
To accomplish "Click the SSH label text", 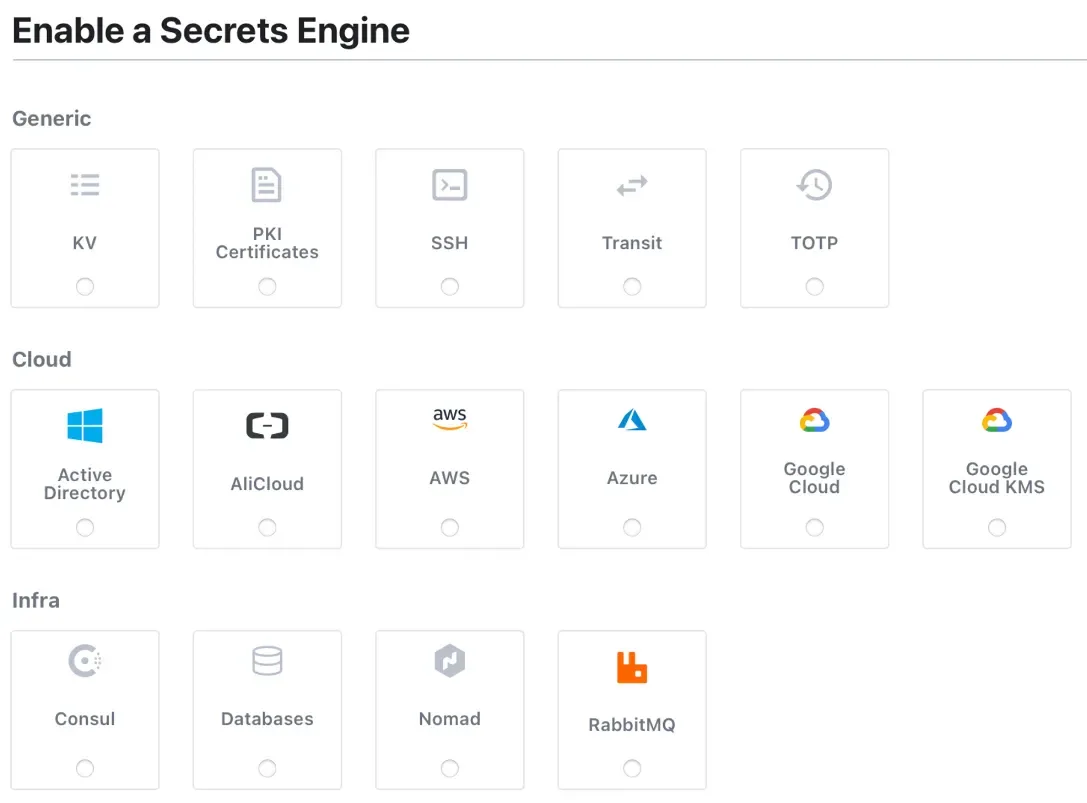I will (x=449, y=243).
